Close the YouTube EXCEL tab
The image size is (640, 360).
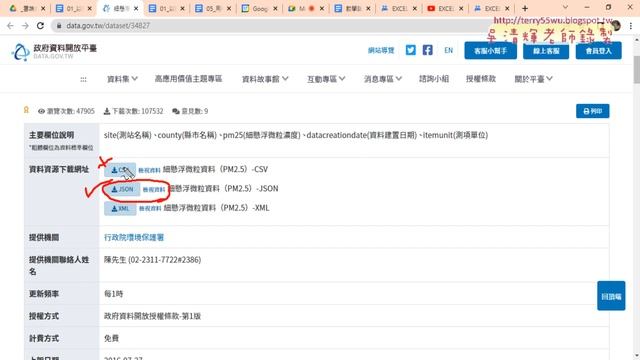click(x=461, y=8)
